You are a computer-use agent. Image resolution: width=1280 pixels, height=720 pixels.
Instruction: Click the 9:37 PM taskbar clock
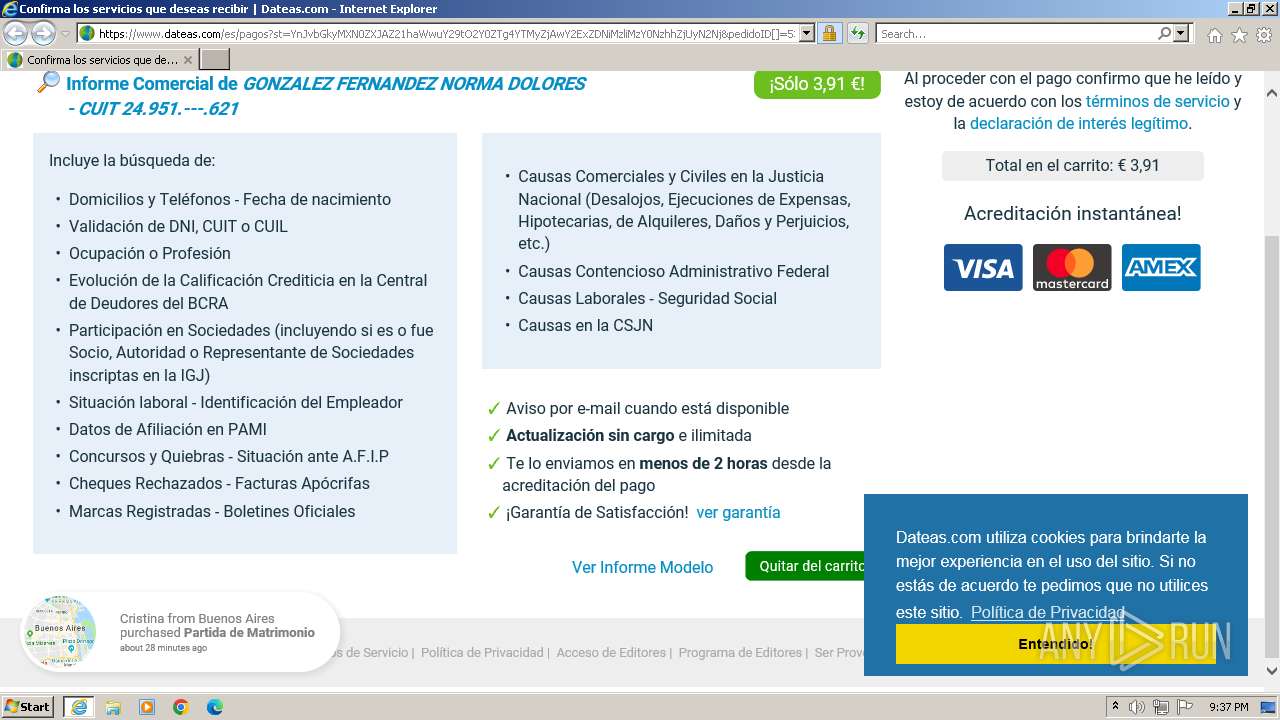[1228, 707]
